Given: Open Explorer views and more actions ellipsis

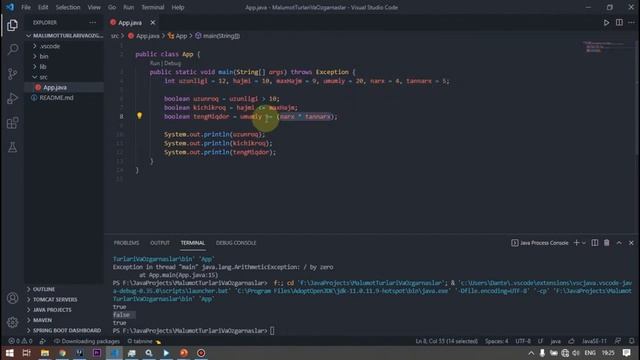Looking at the screenshot, I should pos(93,22).
